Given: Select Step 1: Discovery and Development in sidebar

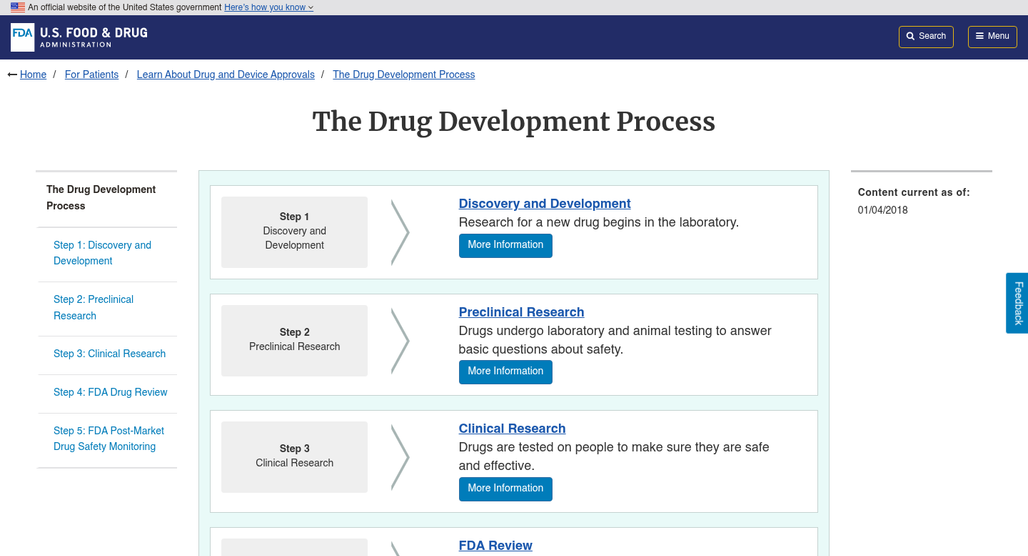Looking at the screenshot, I should point(102,253).
